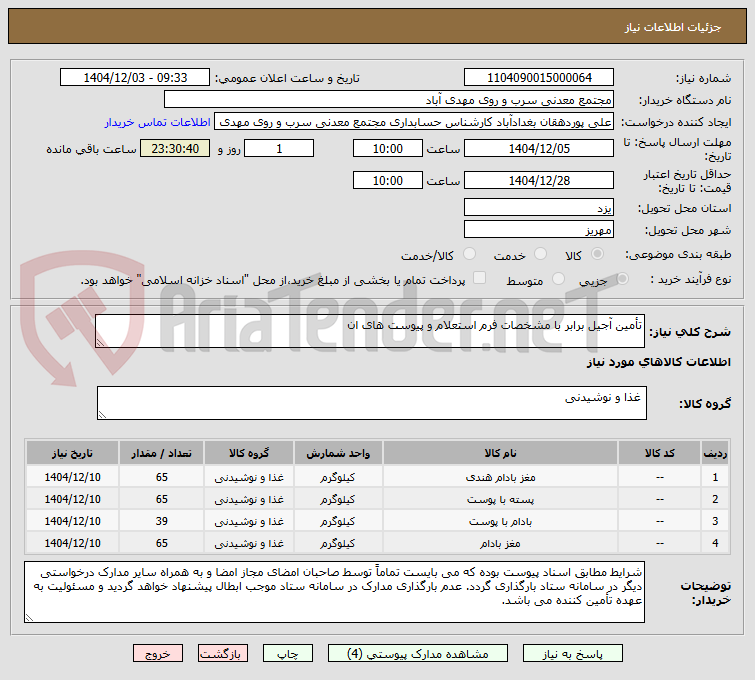This screenshot has width=755, height=680.
Task: Click the توضیحات خریدار notes text area
Action: (x=334, y=592)
